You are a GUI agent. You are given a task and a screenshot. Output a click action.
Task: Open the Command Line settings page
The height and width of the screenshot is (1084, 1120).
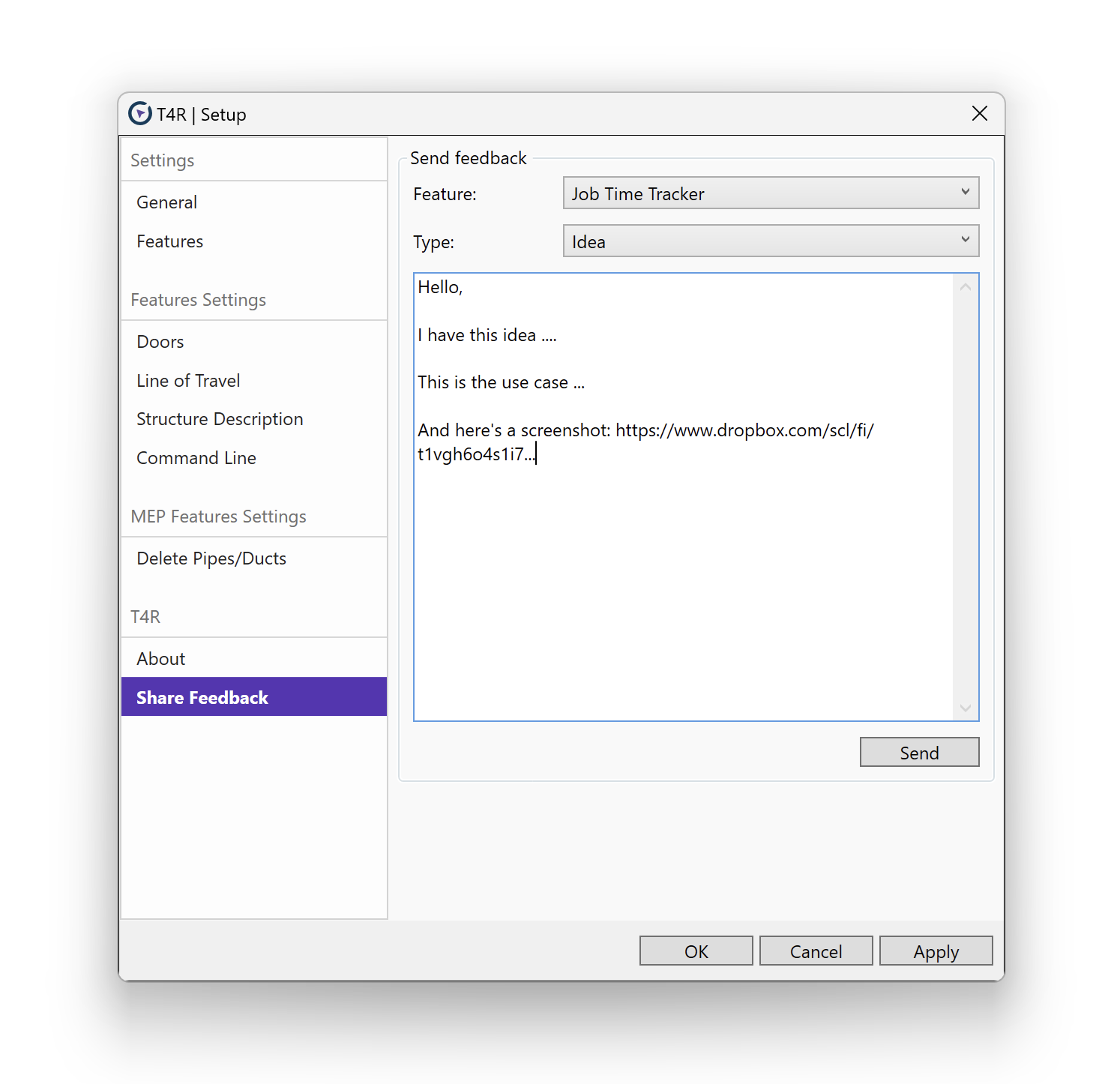pyautogui.click(x=196, y=458)
